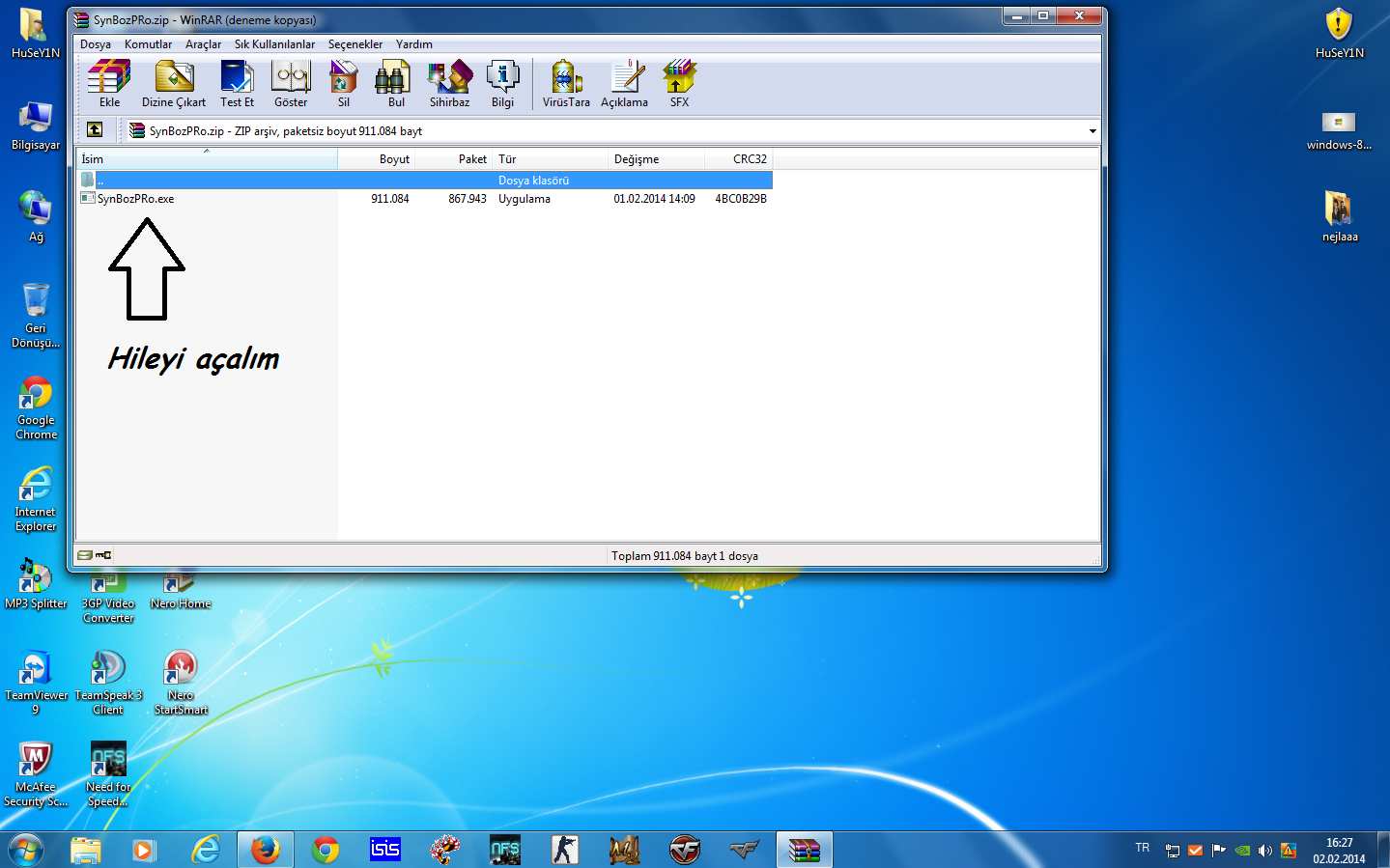Open the Windows Start menu
The width and height of the screenshot is (1390, 868).
26,850
